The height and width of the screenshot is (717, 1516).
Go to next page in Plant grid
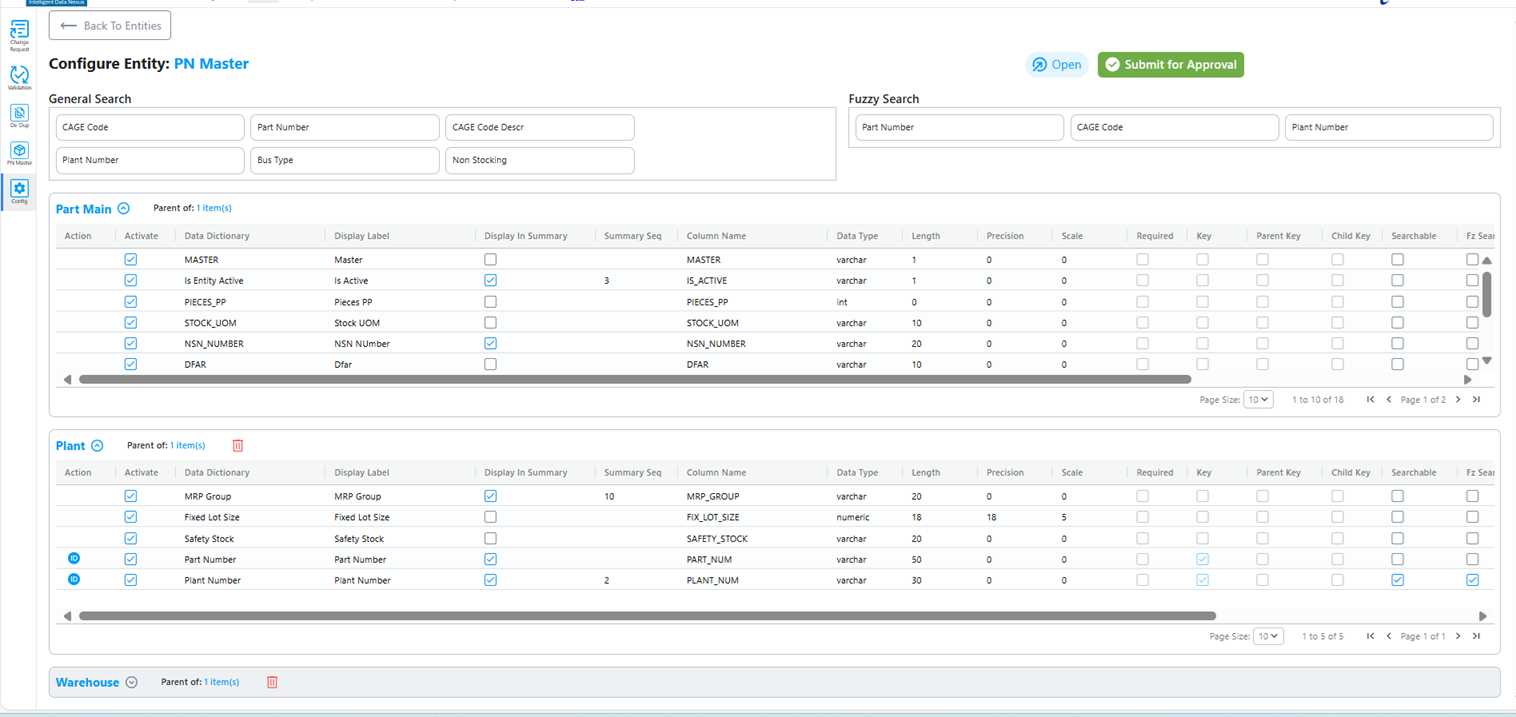[1458, 636]
